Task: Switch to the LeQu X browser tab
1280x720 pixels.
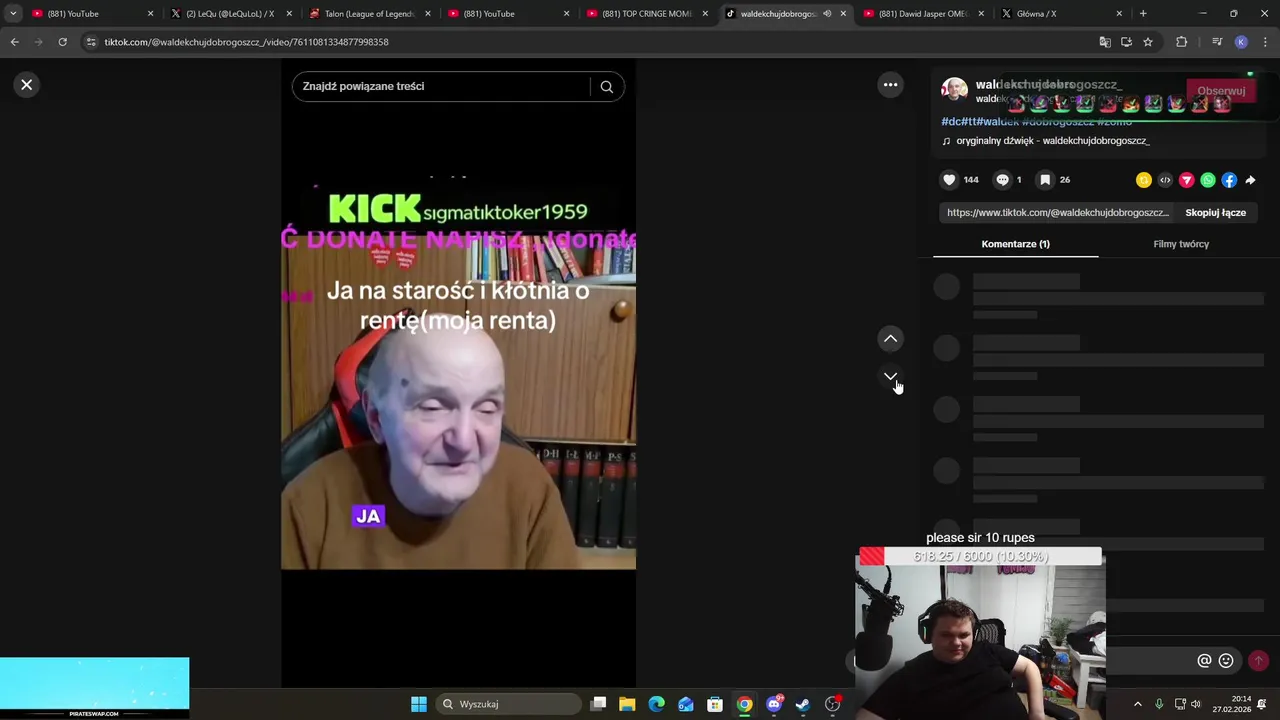Action: (229, 14)
